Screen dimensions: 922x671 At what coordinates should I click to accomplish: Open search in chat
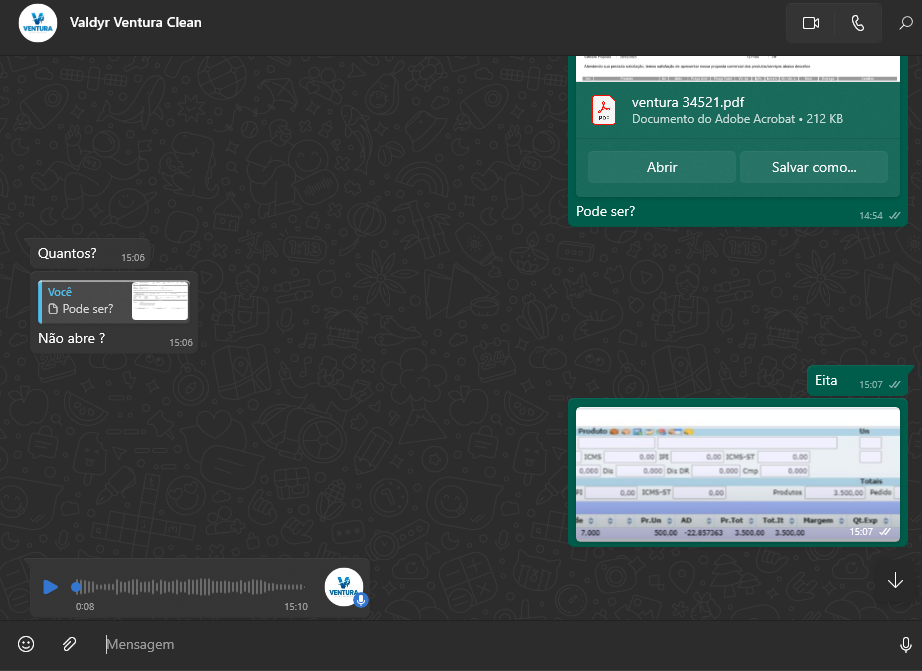(x=905, y=23)
